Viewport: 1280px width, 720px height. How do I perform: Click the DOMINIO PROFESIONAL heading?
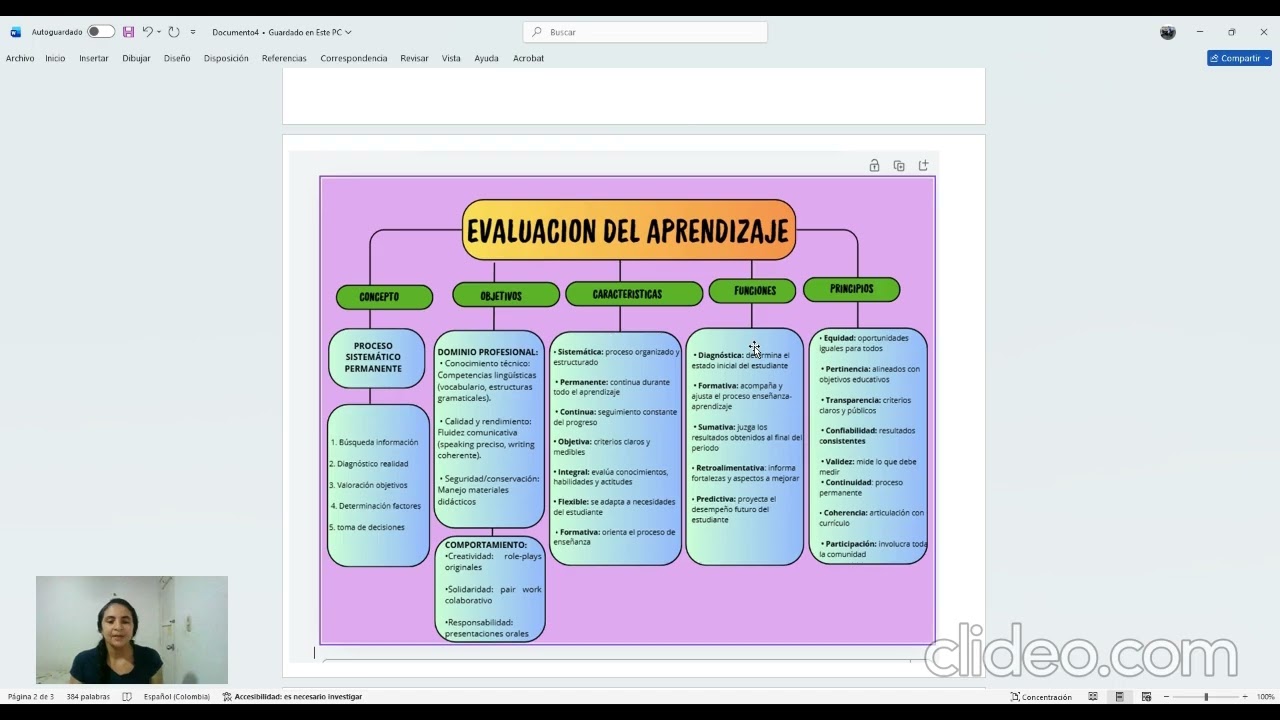coord(487,352)
